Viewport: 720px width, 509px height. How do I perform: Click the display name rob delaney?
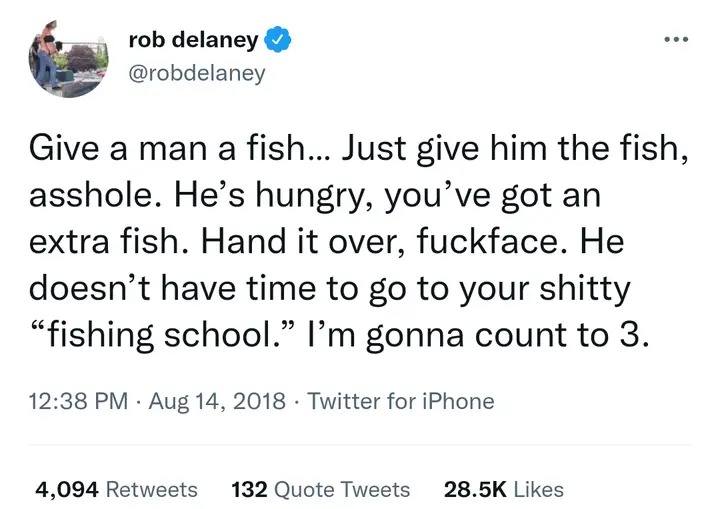[x=194, y=41]
